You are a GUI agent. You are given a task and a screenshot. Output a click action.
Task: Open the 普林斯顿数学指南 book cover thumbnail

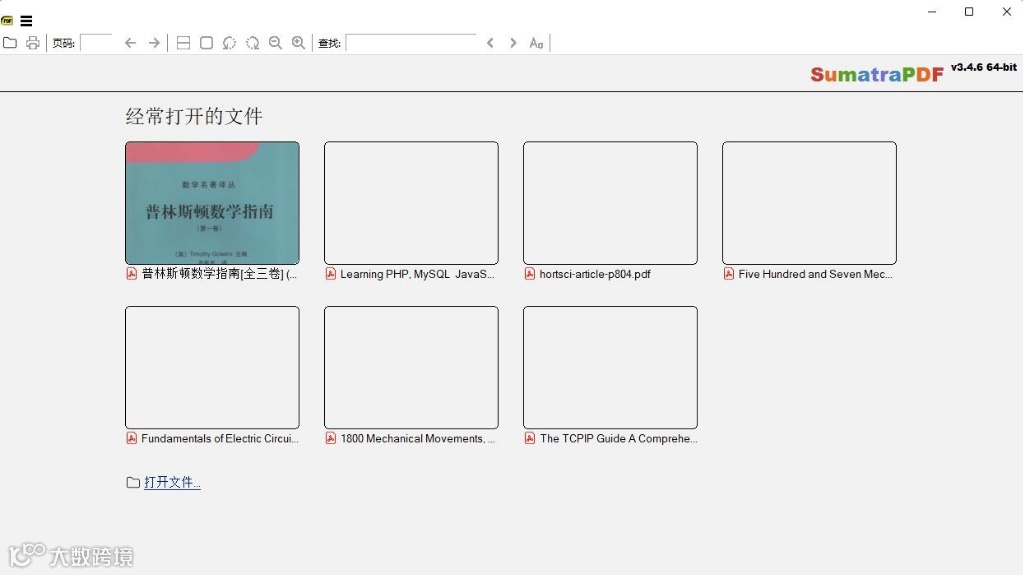coord(212,203)
